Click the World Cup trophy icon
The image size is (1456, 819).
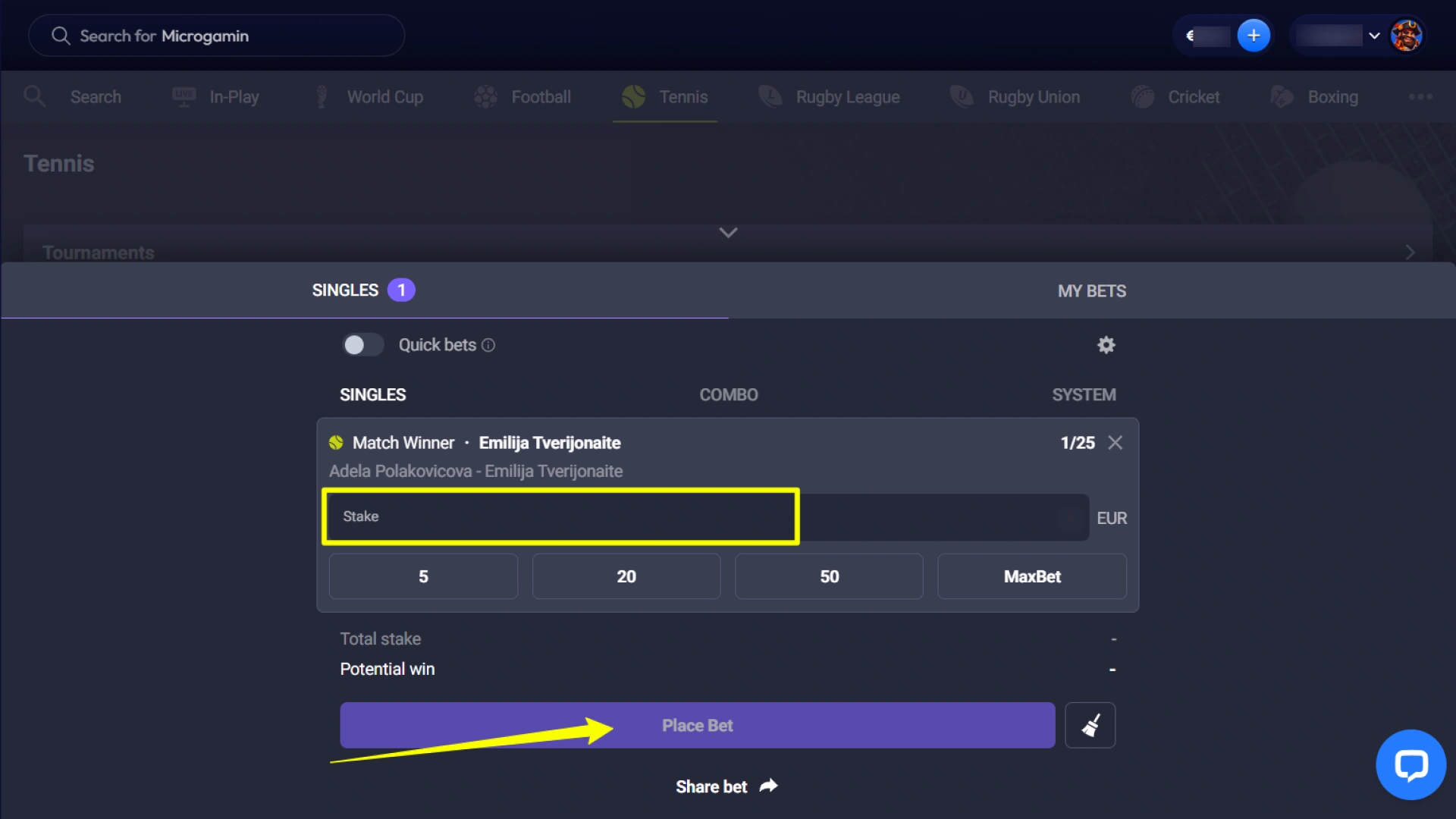point(322,96)
